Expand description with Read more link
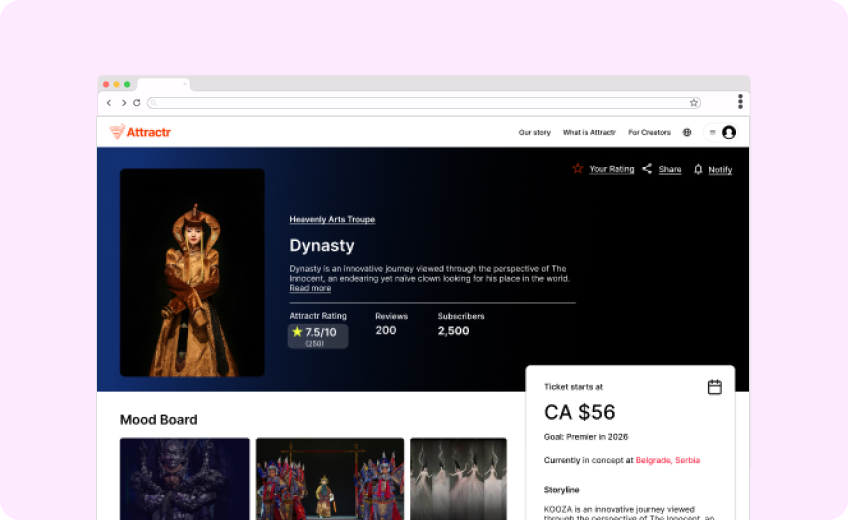This screenshot has width=848, height=520. 310,288
